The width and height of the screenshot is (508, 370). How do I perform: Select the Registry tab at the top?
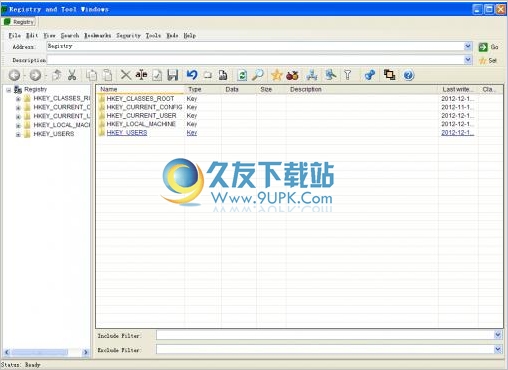coord(19,22)
